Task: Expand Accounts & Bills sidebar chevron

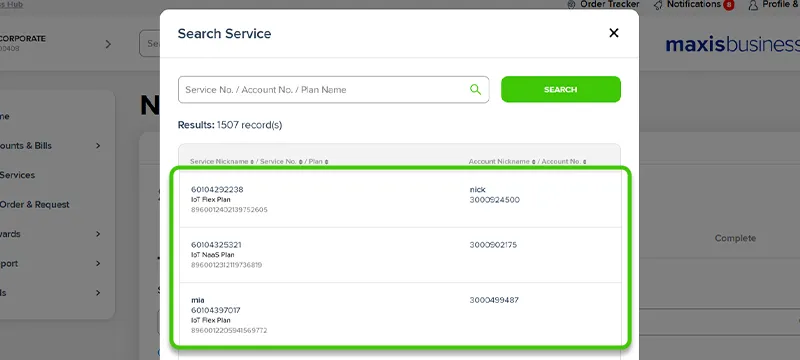Action: click(x=98, y=146)
